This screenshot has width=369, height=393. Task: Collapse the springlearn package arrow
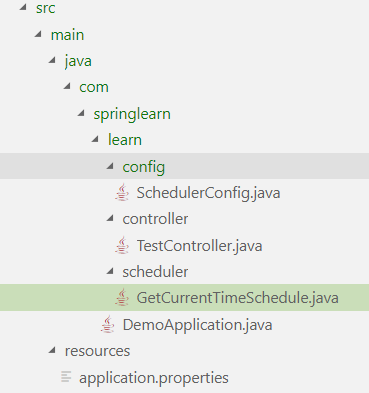pos(81,113)
